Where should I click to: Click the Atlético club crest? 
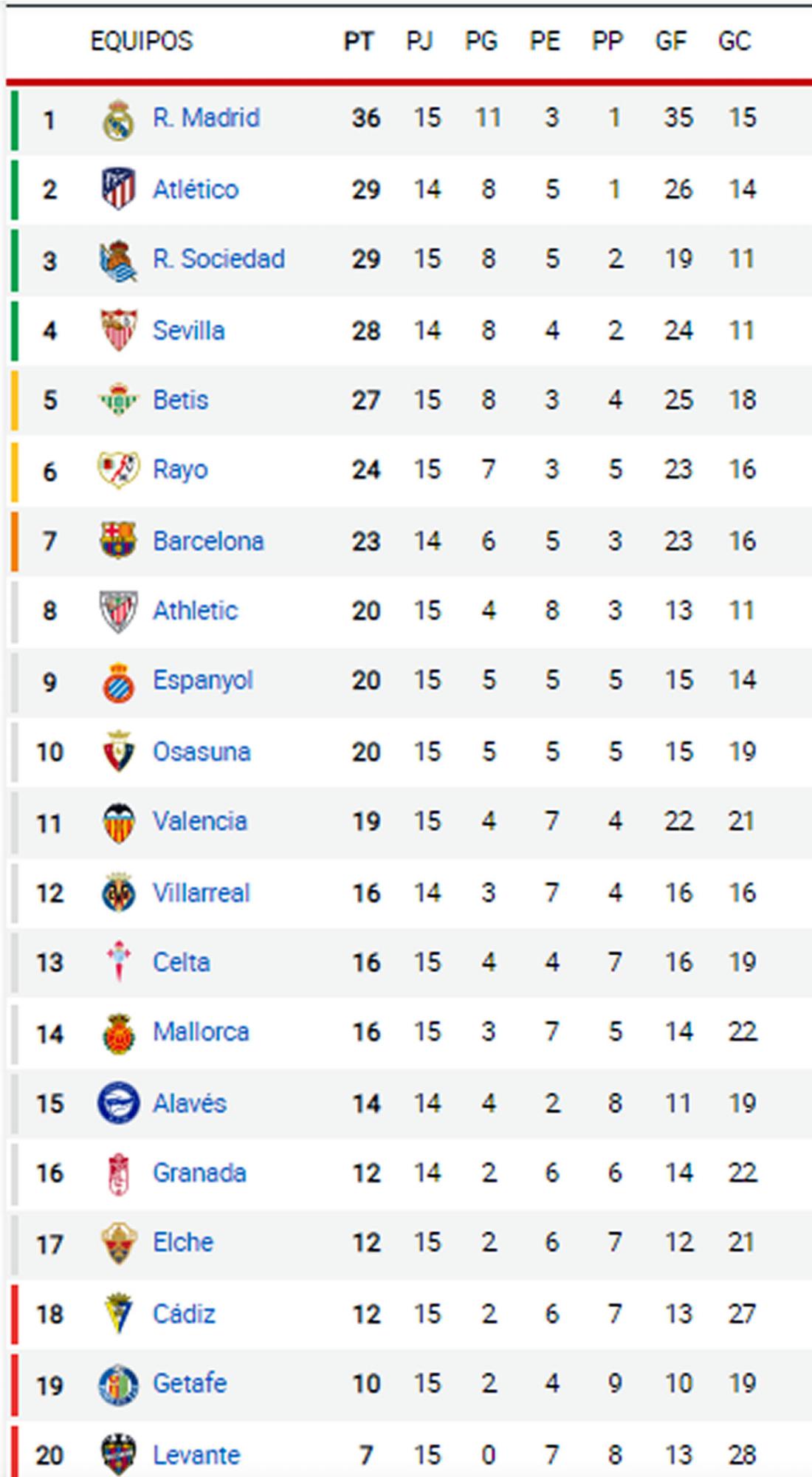point(118,189)
